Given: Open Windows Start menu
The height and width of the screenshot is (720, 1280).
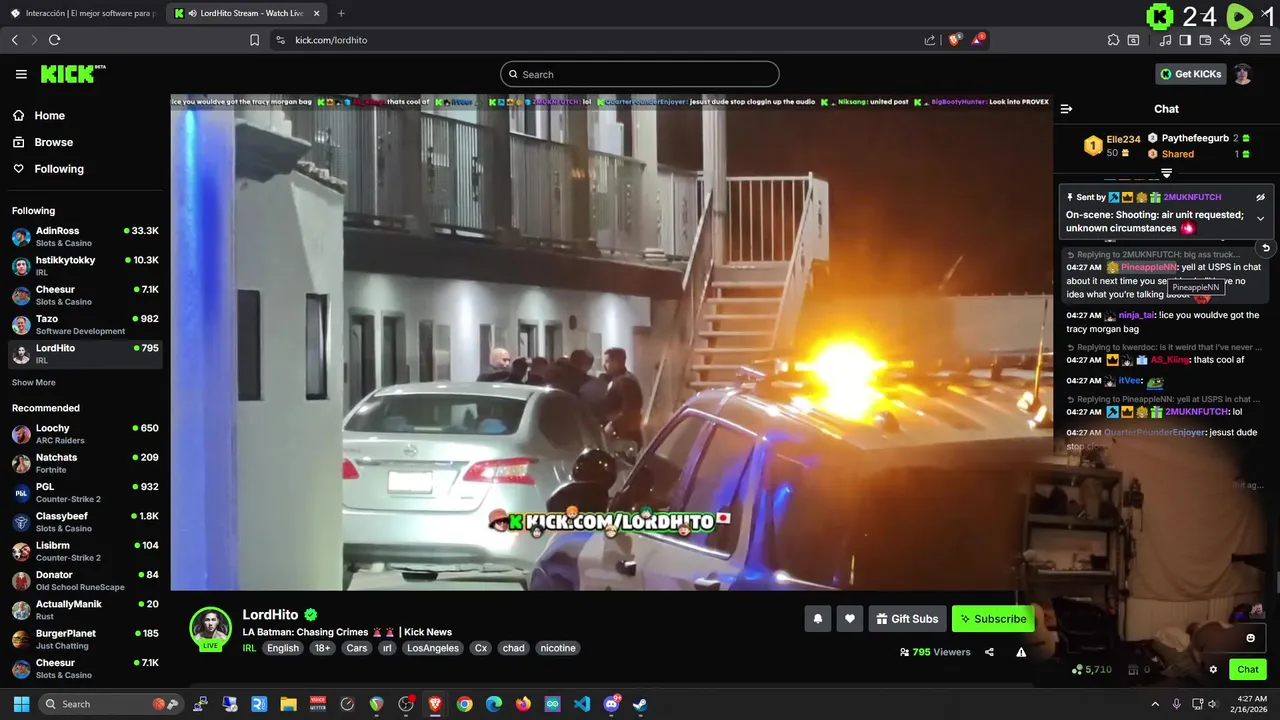Looking at the screenshot, I should [21, 704].
